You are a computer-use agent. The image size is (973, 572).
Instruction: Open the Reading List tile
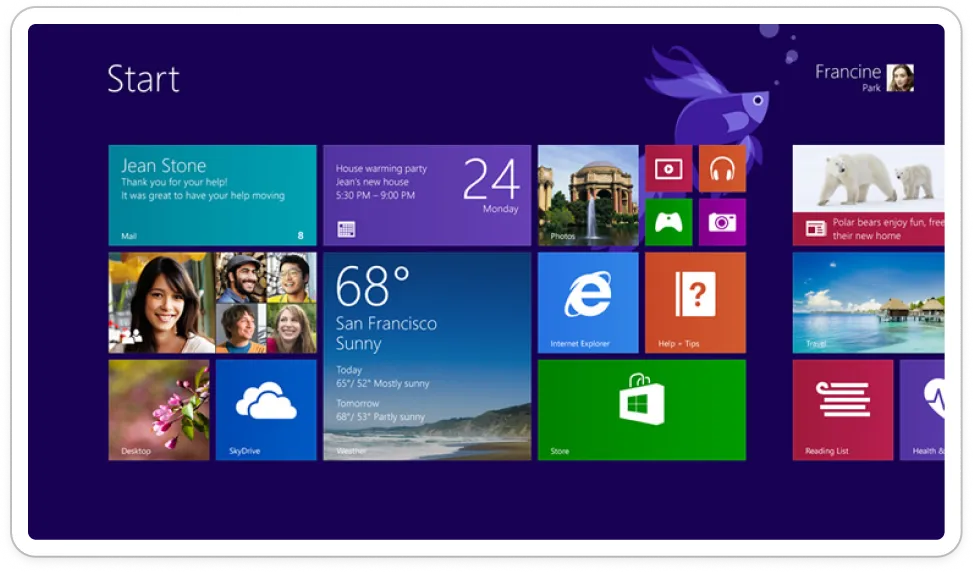tap(843, 410)
